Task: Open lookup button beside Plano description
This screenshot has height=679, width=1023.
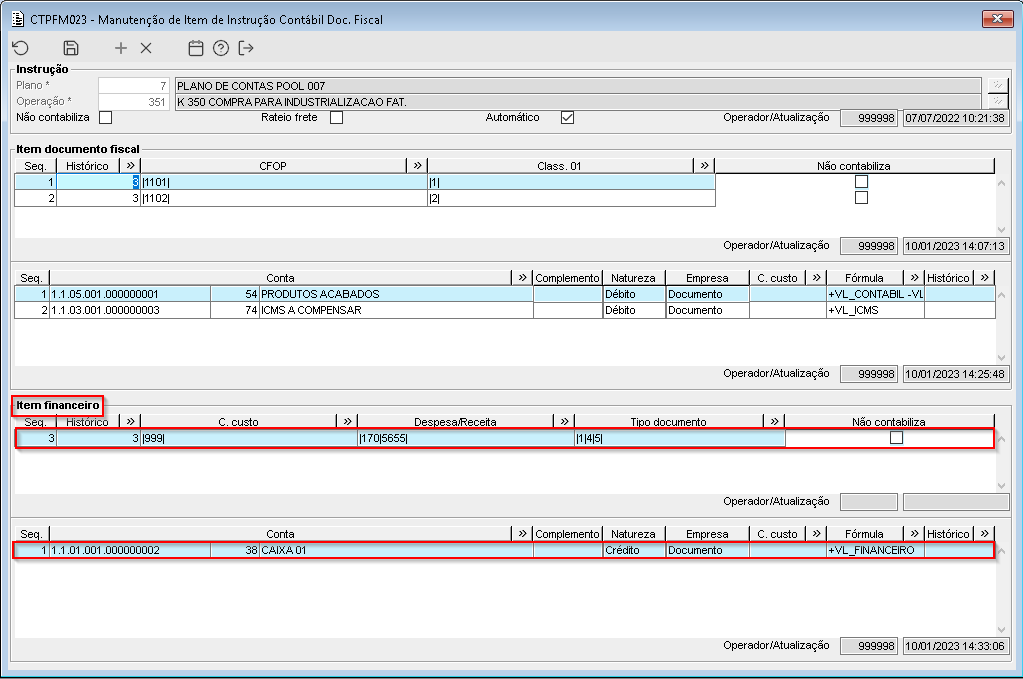Action: coord(998,85)
